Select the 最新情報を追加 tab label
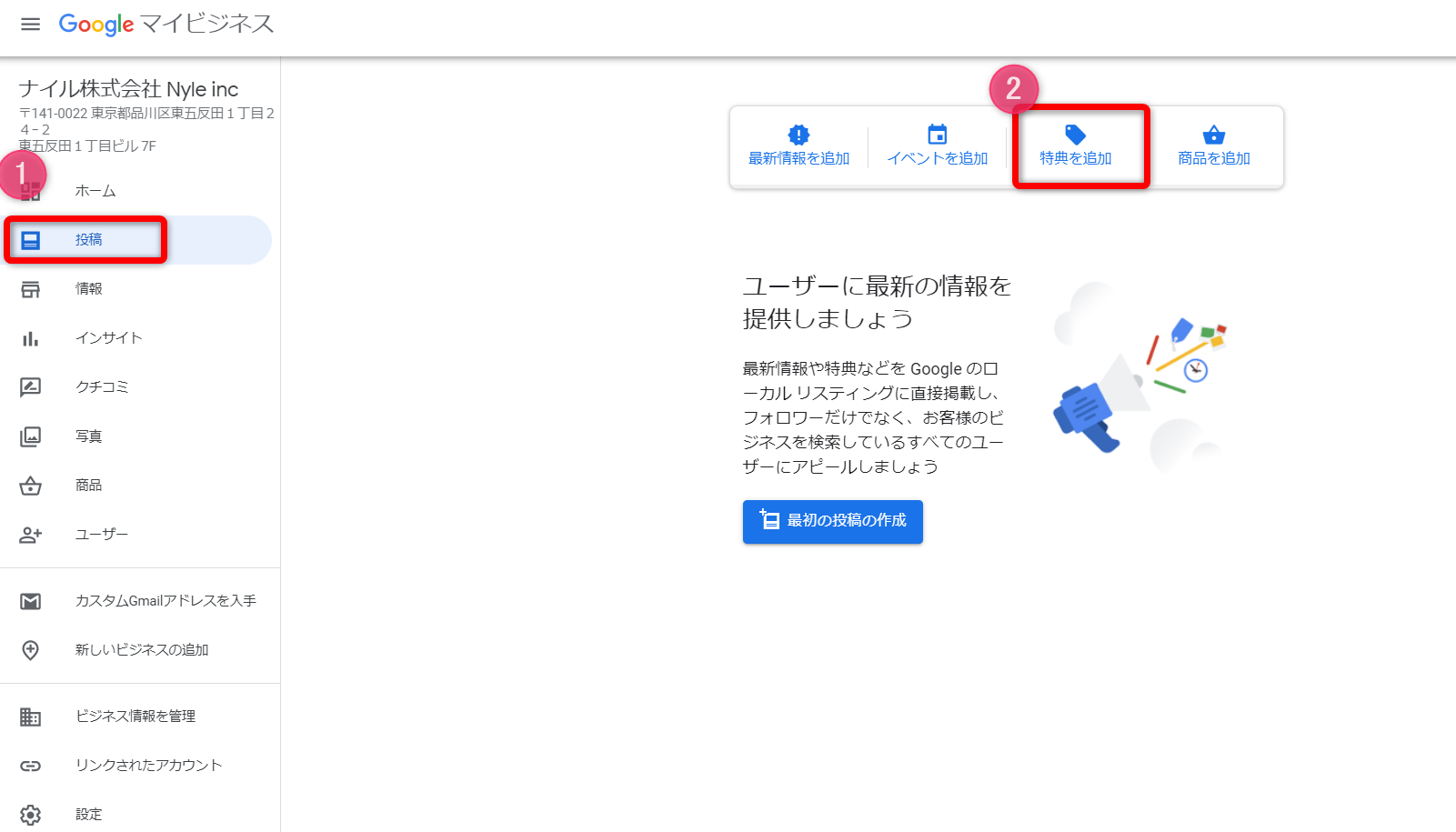The width and height of the screenshot is (1456, 832). click(798, 158)
